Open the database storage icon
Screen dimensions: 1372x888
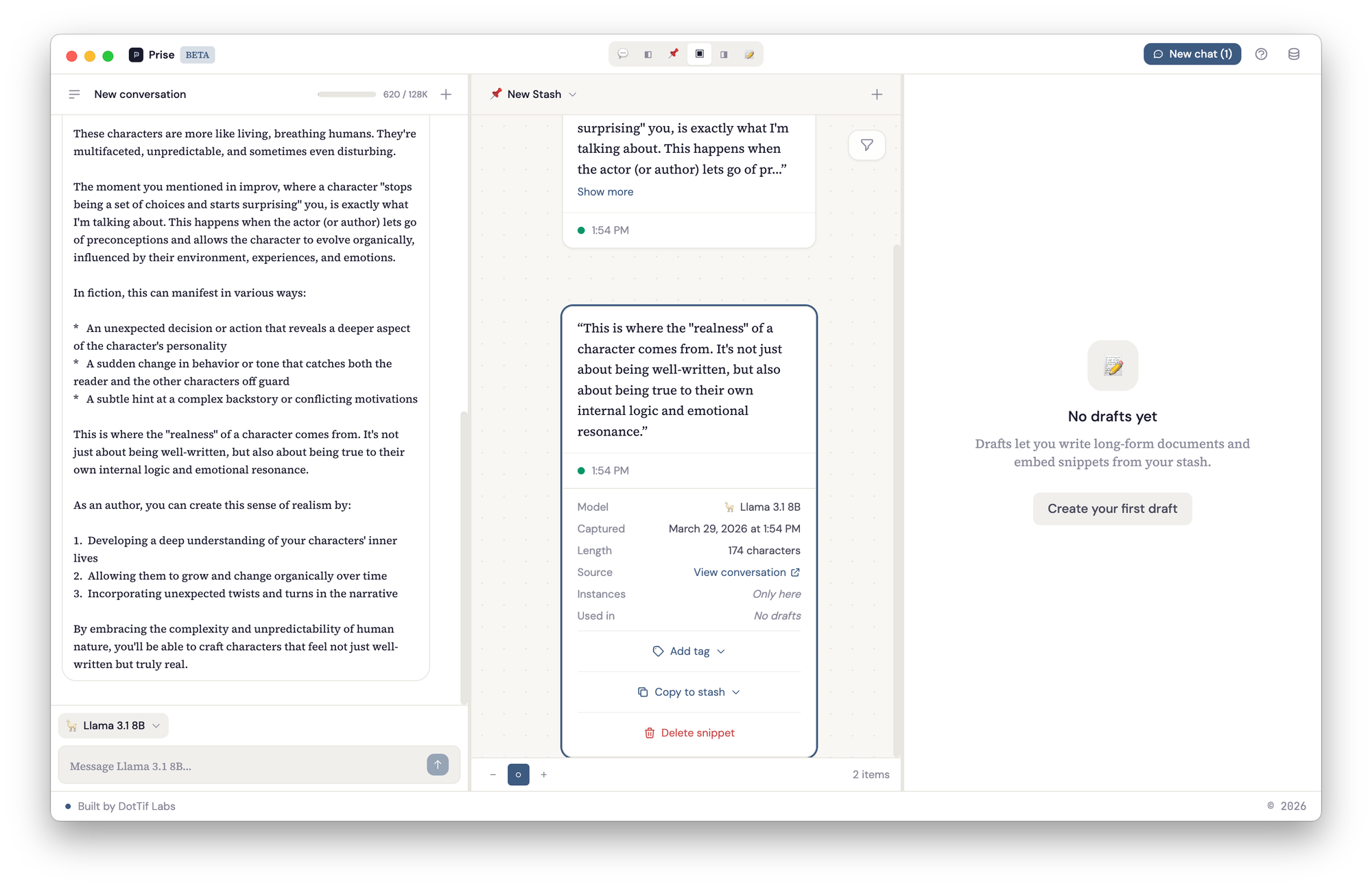(1294, 54)
